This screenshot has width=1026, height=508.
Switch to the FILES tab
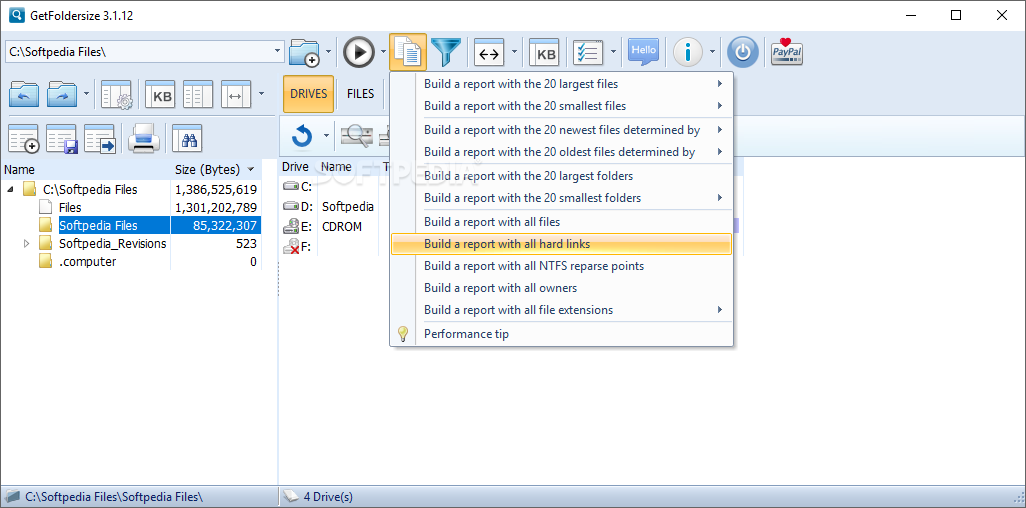[361, 94]
